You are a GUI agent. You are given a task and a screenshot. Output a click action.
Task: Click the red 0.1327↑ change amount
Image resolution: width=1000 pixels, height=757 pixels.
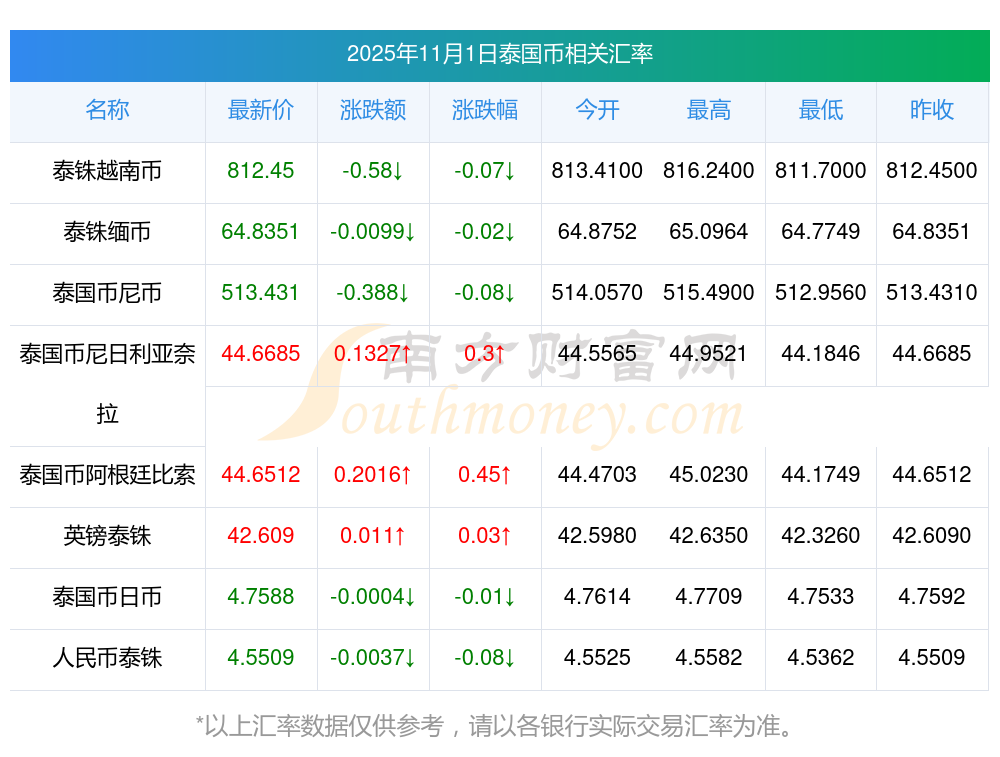[373, 354]
